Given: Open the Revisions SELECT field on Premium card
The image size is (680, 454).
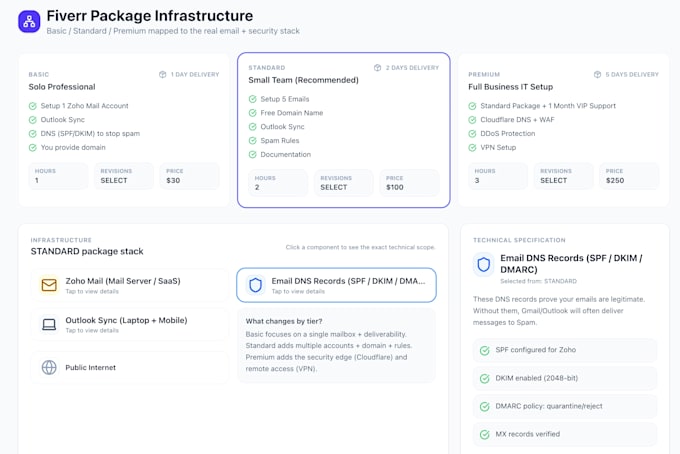Looking at the screenshot, I should [563, 176].
